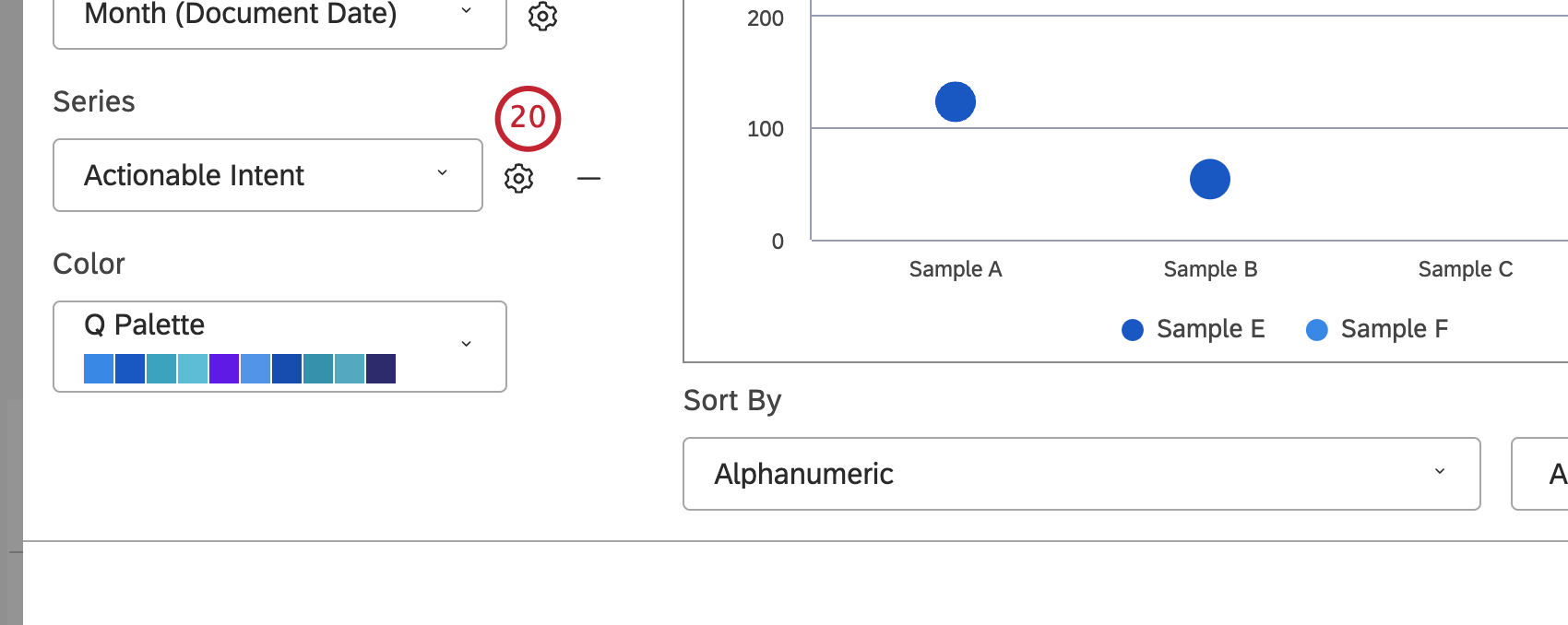Open settings gear for Month (Document Date)

click(x=542, y=16)
